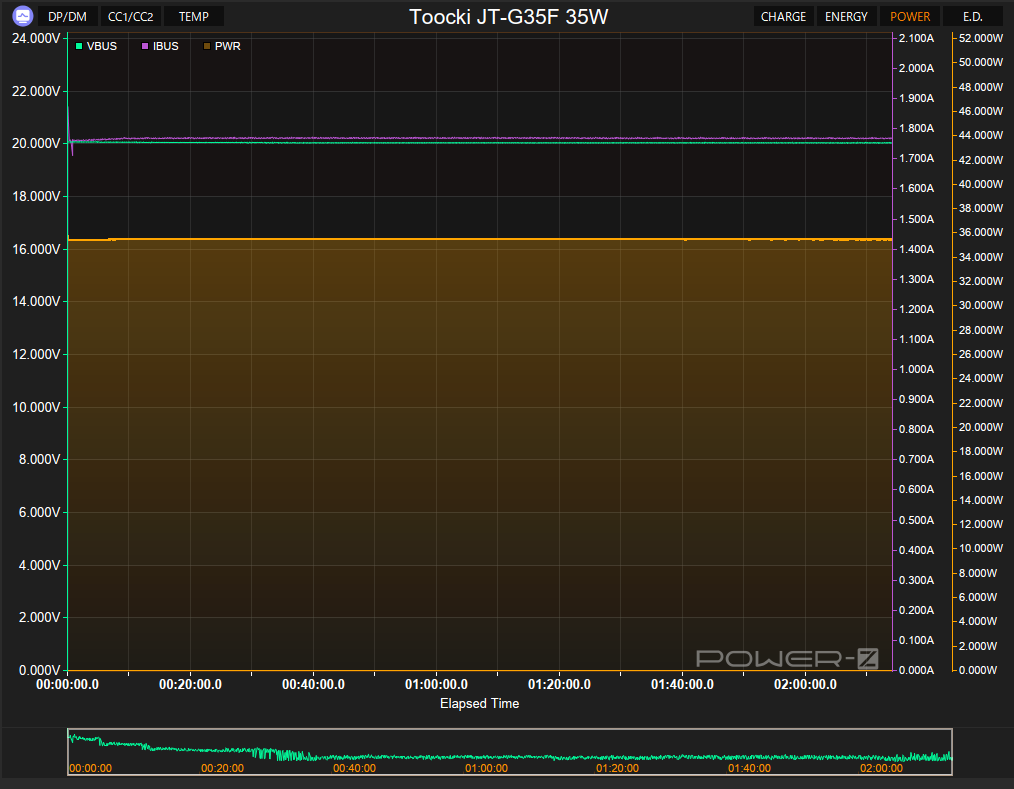Click the 2.100A axis label
This screenshot has height=789, width=1014.
coord(916,38)
